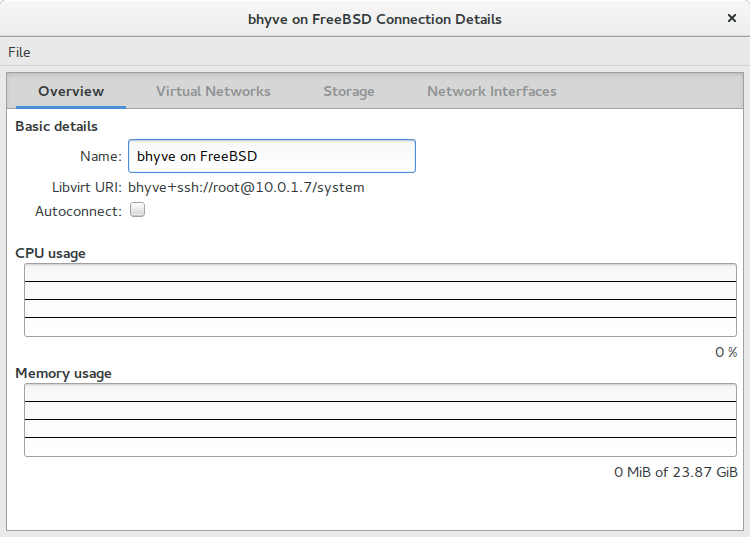Click the Libvirt URI label
Image resolution: width=750 pixels, height=537 pixels.
(87, 187)
